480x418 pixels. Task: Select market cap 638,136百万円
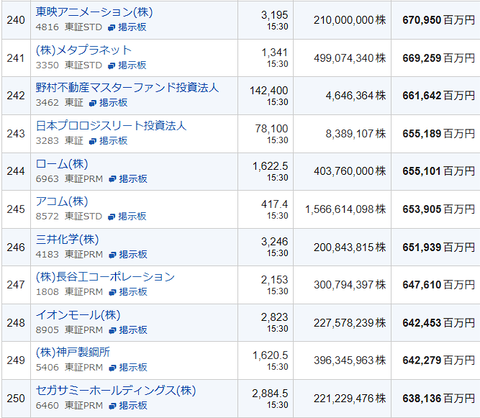pyautogui.click(x=439, y=398)
